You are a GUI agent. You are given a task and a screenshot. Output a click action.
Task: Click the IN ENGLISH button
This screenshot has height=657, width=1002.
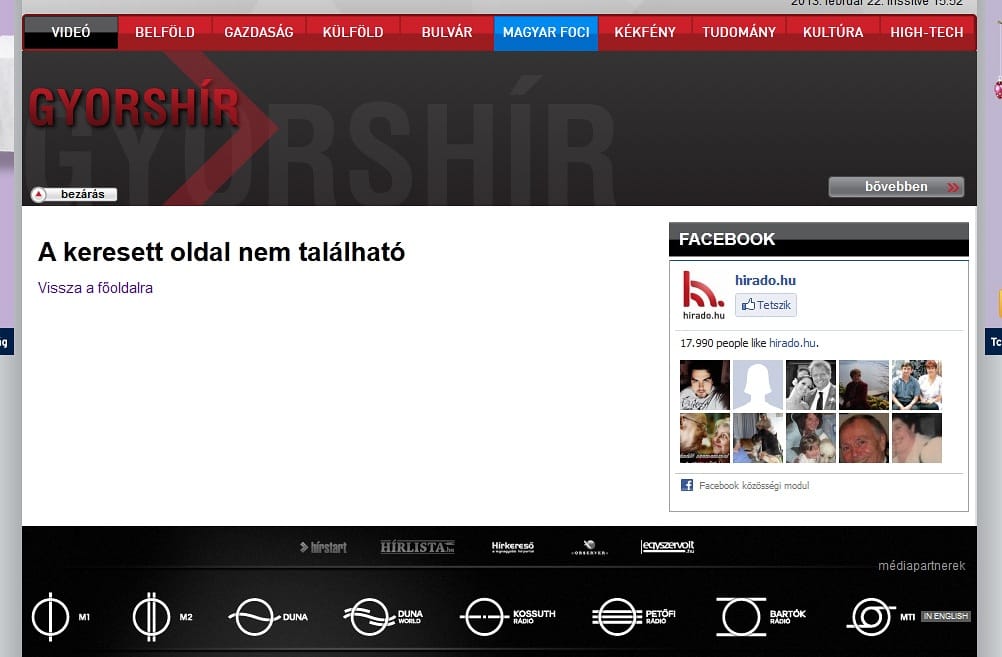point(946,616)
